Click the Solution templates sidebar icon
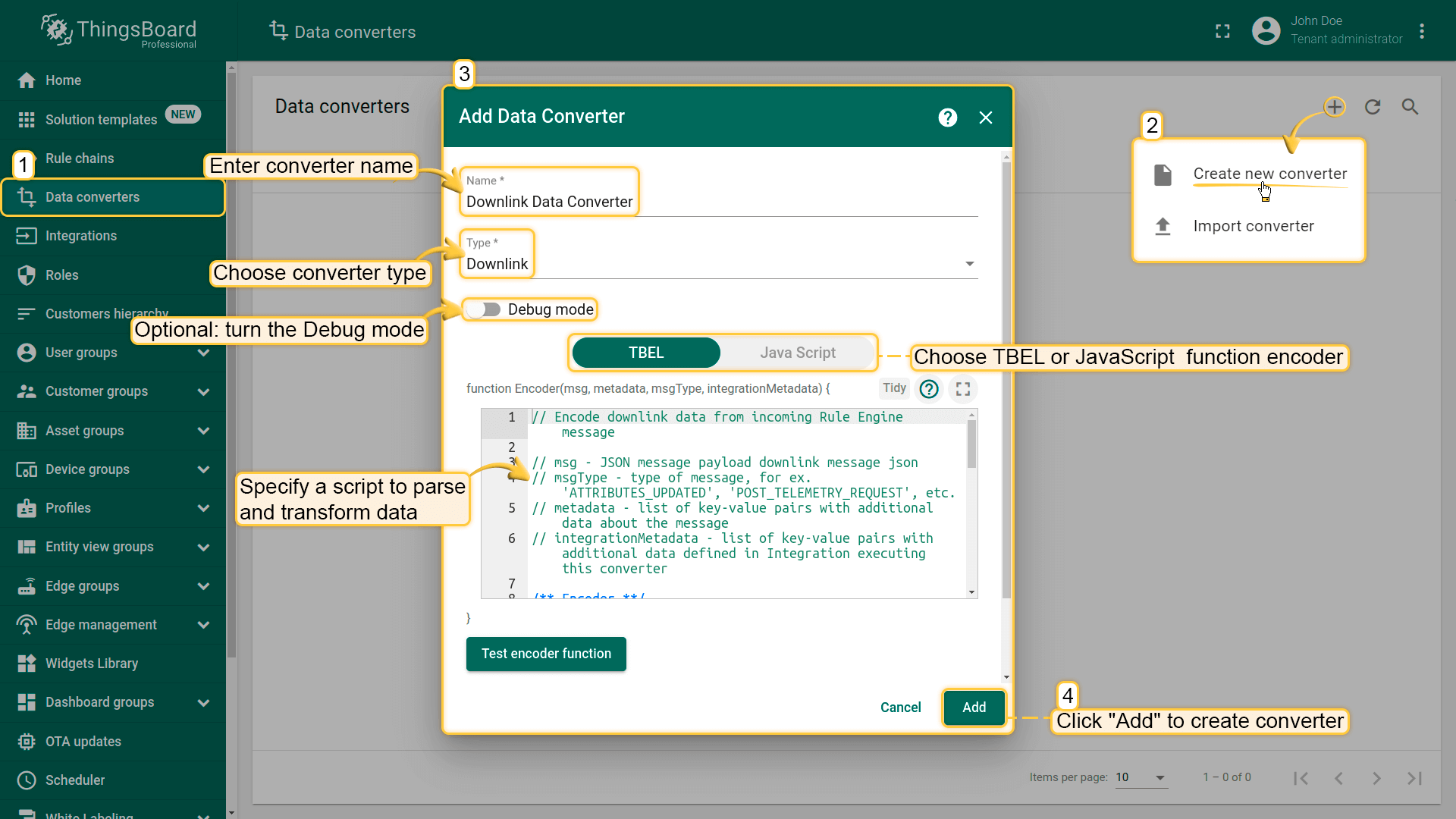Image resolution: width=1456 pixels, height=819 pixels. pyautogui.click(x=27, y=118)
